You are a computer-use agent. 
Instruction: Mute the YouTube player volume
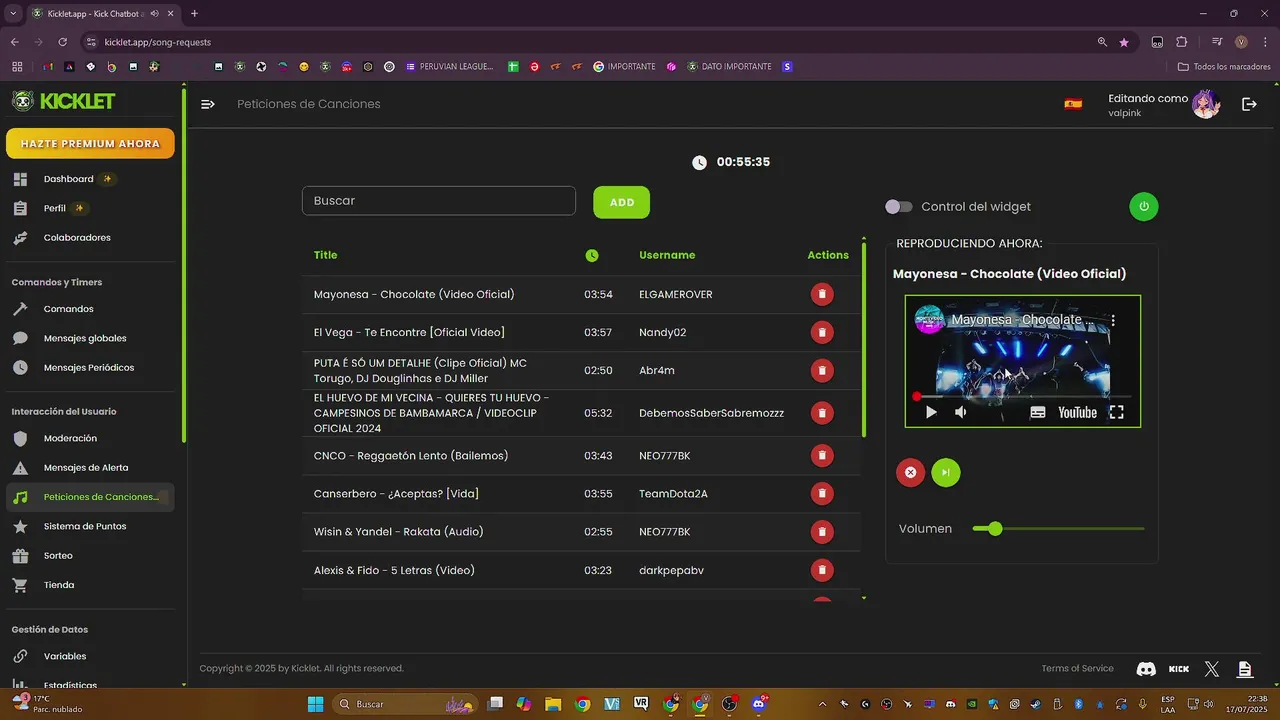(x=961, y=412)
